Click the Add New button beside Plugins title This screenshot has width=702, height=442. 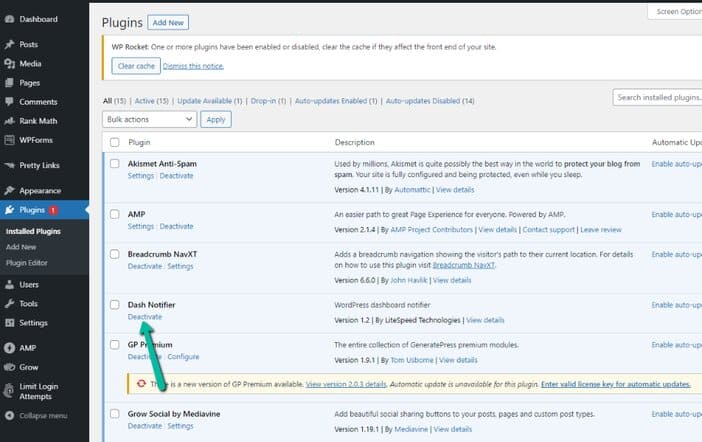168,22
